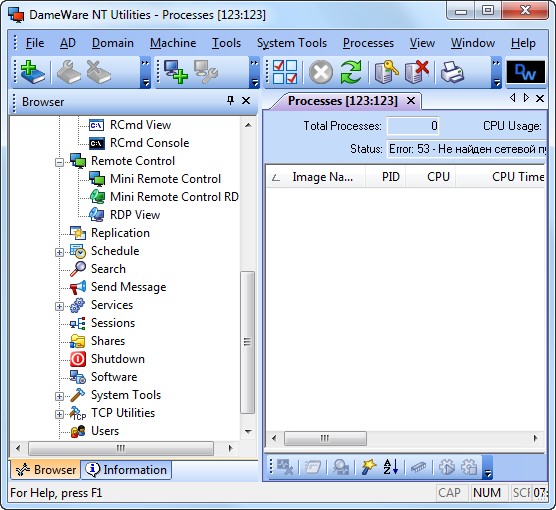Click the greyed-out delete favorite X icon
Viewport: 556px width, 510px height.
98,72
